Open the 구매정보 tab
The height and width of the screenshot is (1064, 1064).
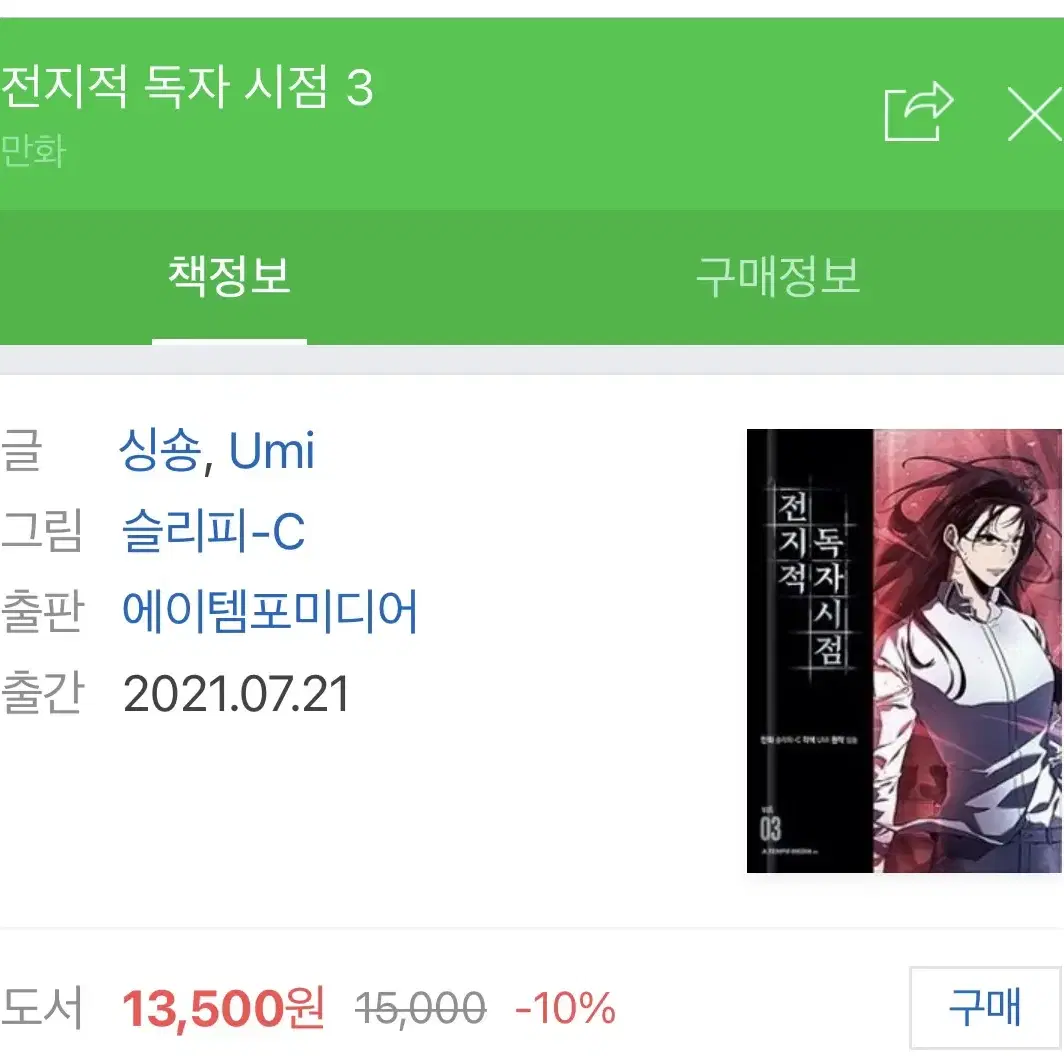click(778, 277)
